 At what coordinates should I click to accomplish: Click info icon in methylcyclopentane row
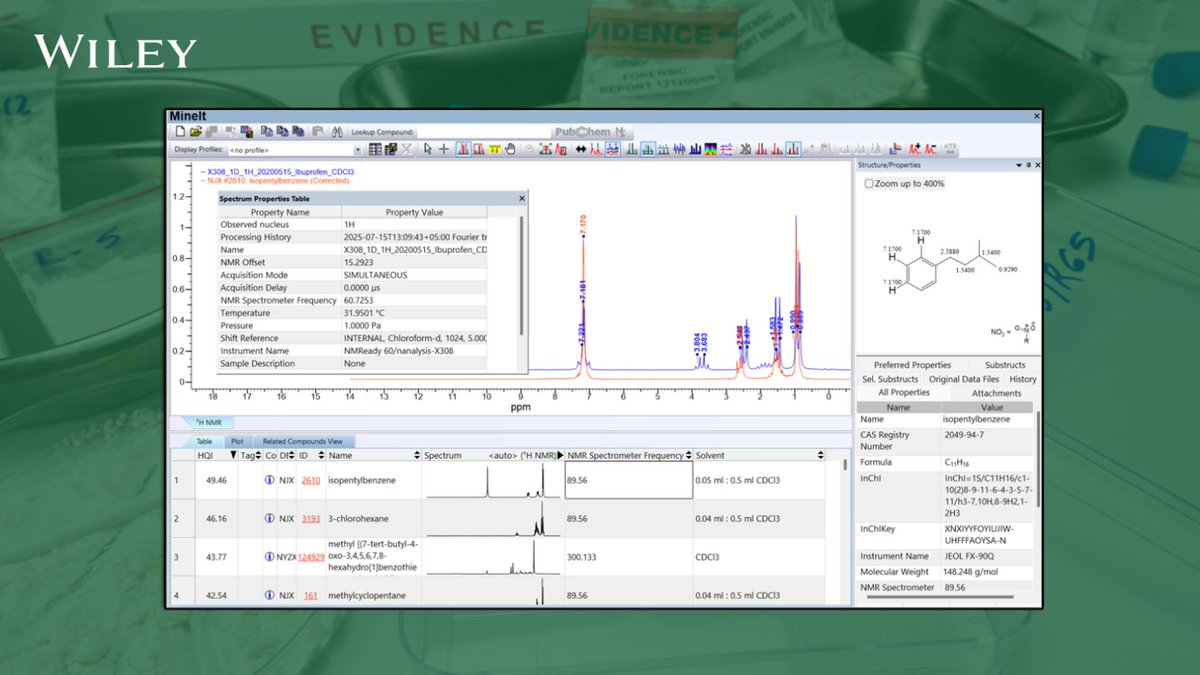coord(269,596)
